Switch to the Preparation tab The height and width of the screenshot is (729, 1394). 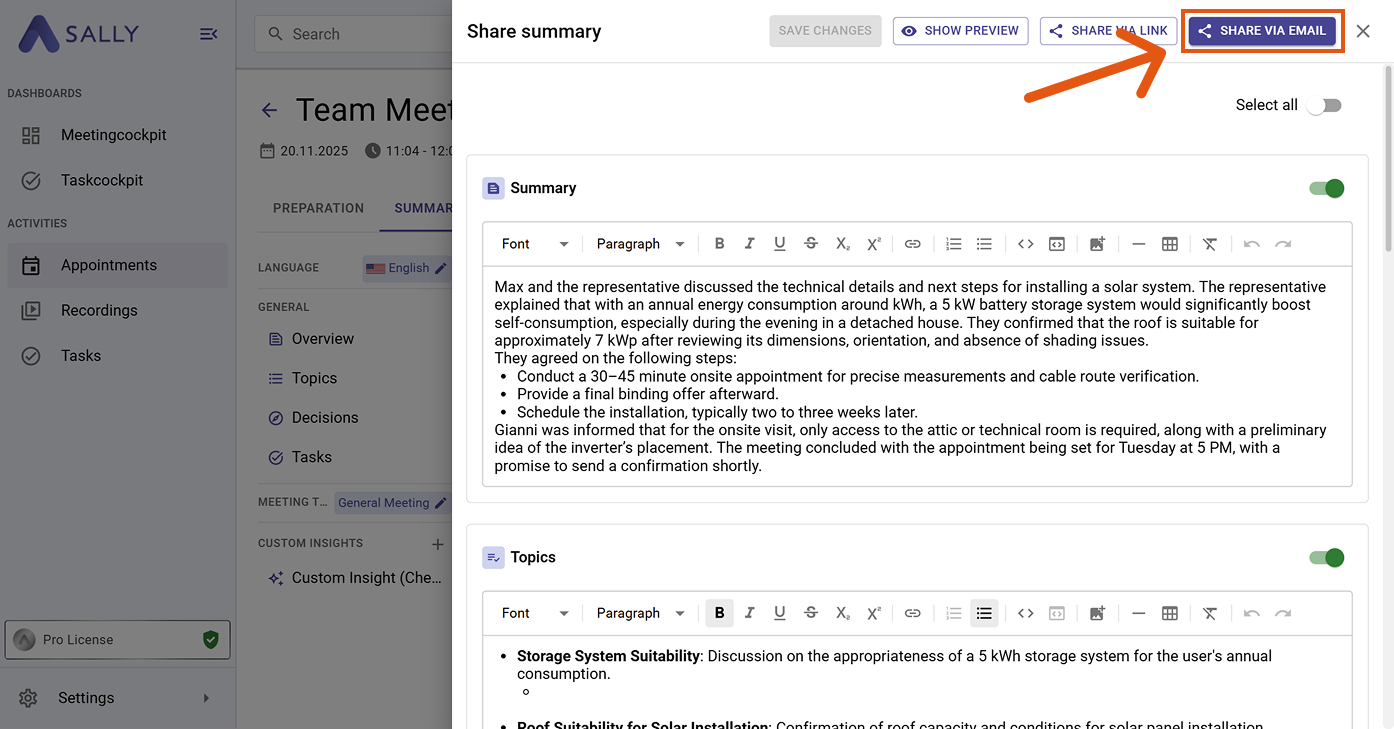coord(318,208)
